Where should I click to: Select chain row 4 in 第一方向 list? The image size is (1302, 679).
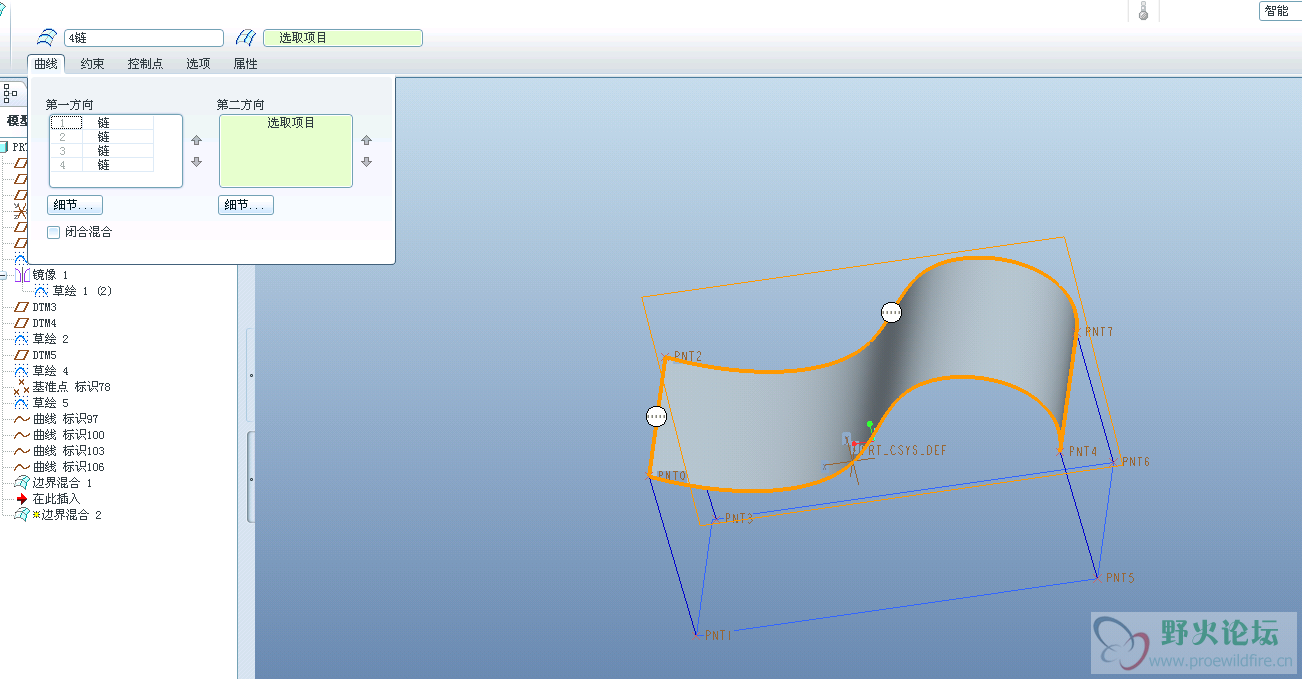(102, 164)
